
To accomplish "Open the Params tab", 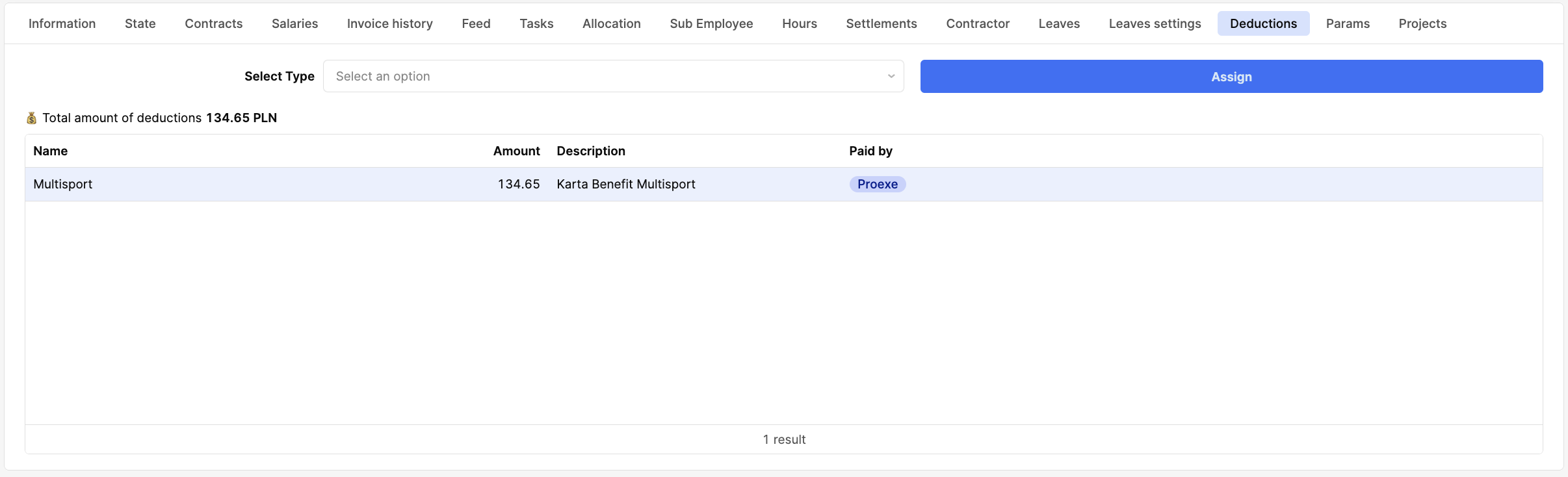I will pyautogui.click(x=1348, y=23).
